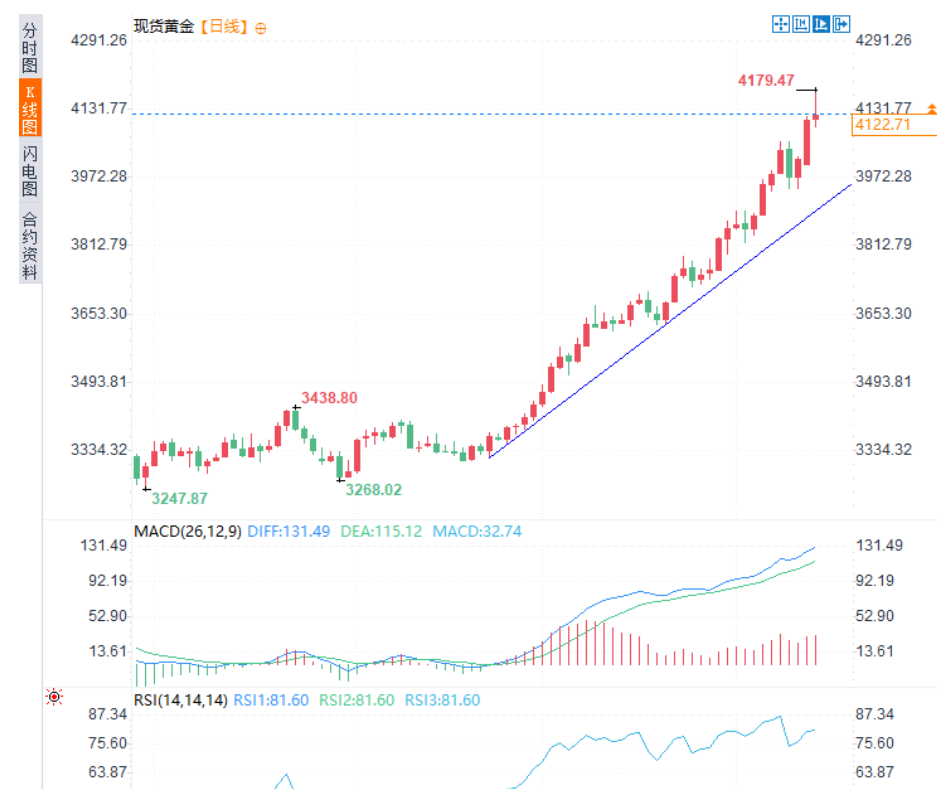Click the red sun-shaped icon beside RSI
Screen dimensions: 937x789
point(54,698)
